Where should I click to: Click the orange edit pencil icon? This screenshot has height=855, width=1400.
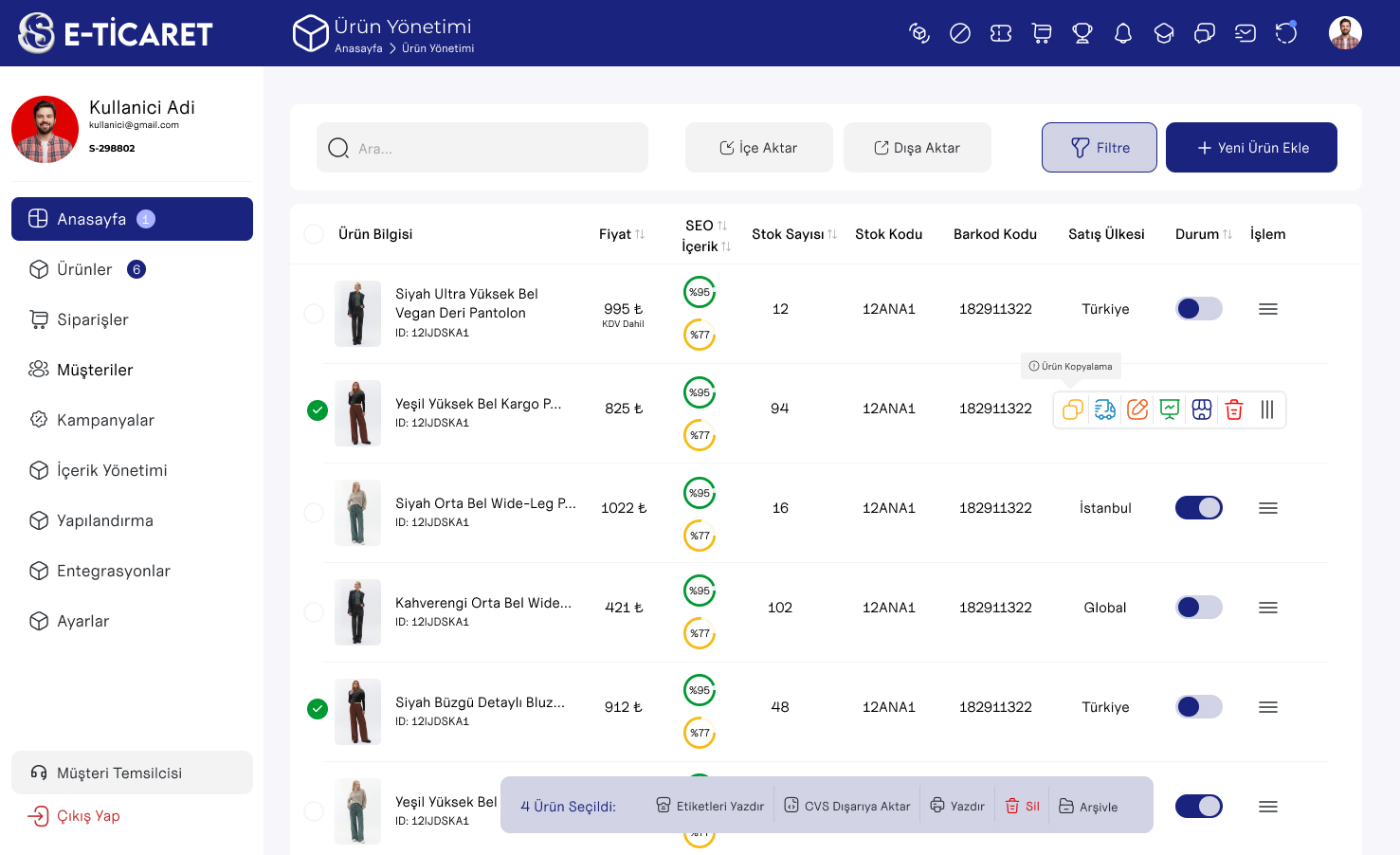1137,409
